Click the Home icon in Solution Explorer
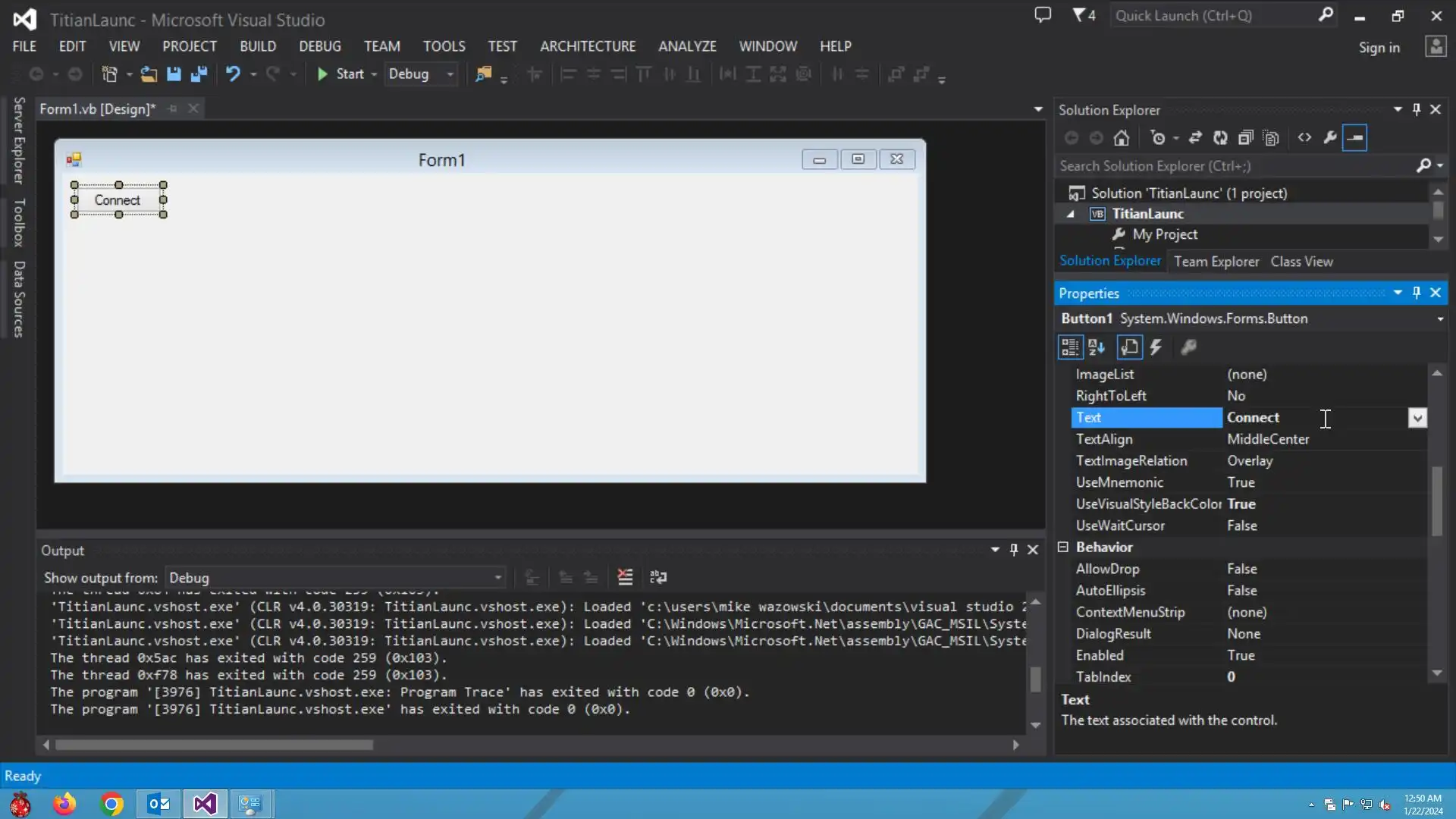The image size is (1456, 819). click(x=1122, y=138)
